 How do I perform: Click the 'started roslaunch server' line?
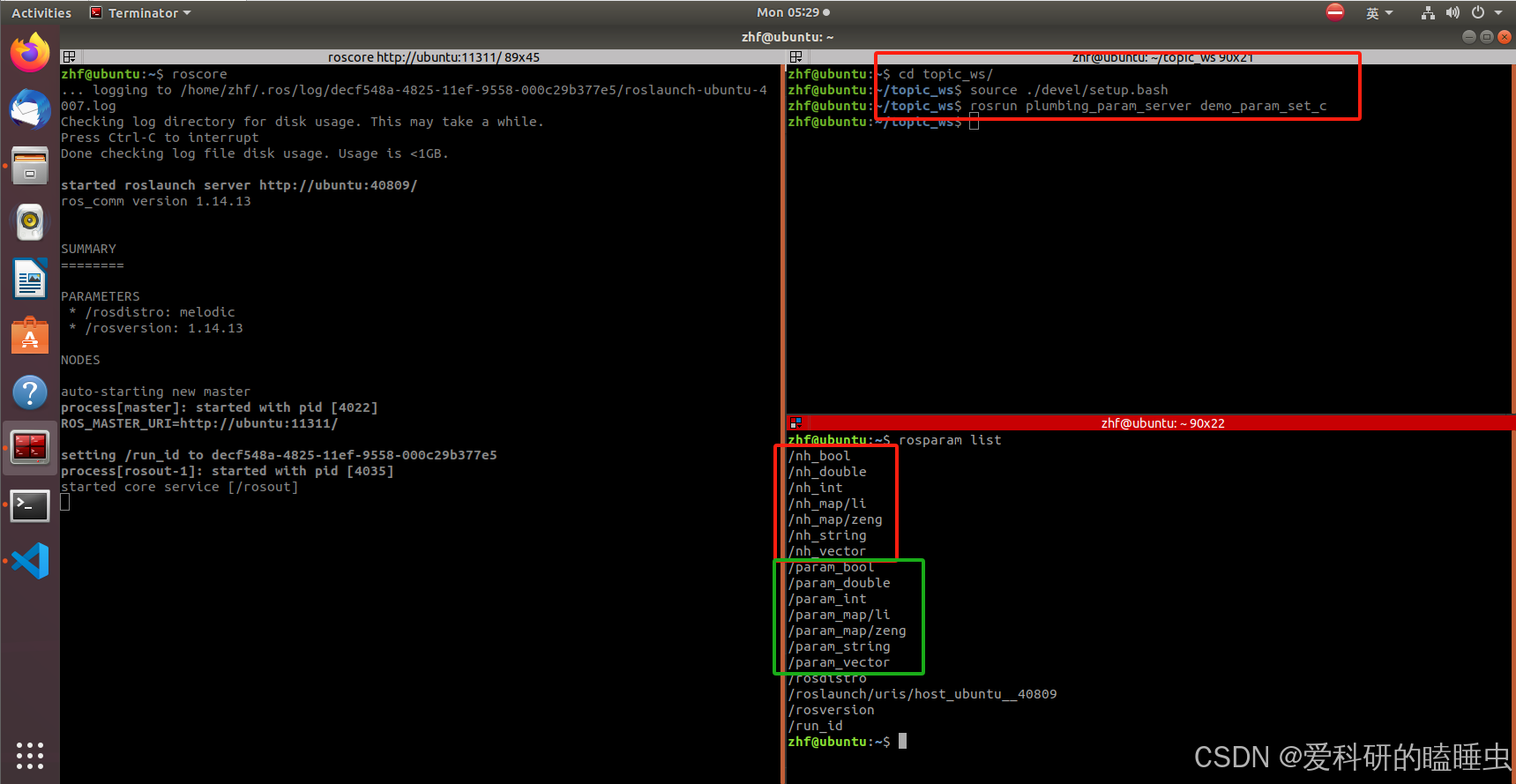pyautogui.click(x=239, y=185)
